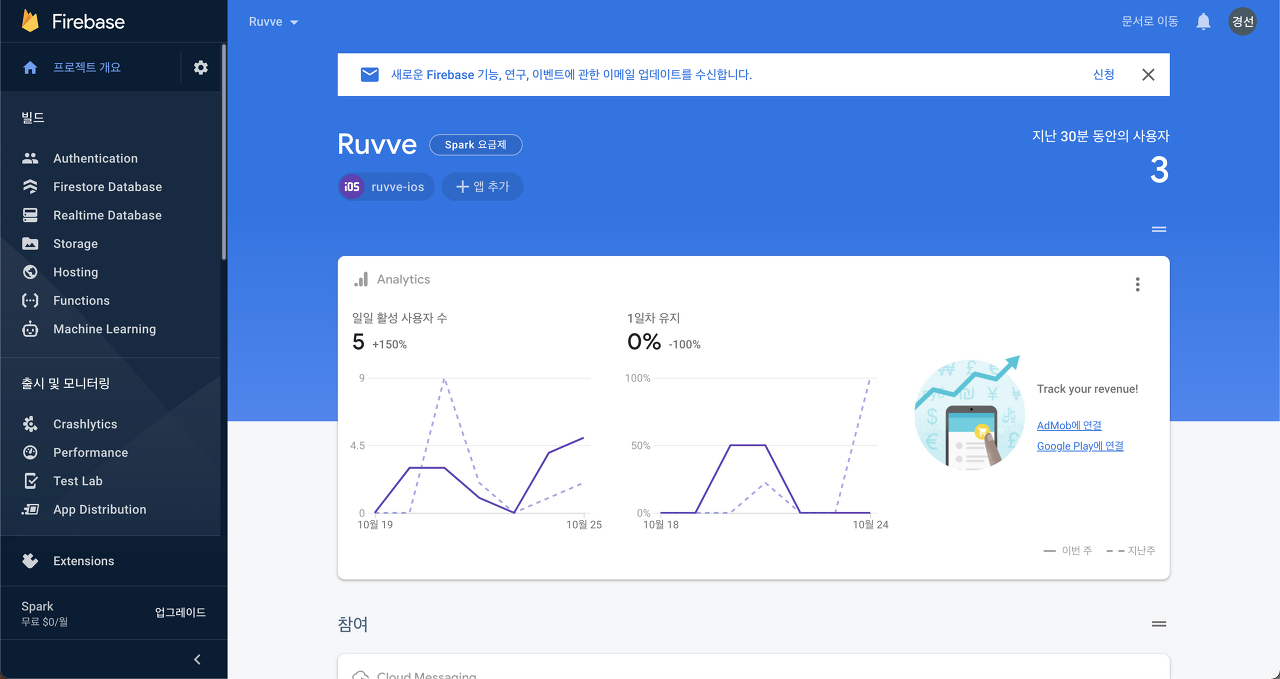Click Google Play에 연결 link
This screenshot has width=1280, height=679.
tap(1080, 446)
